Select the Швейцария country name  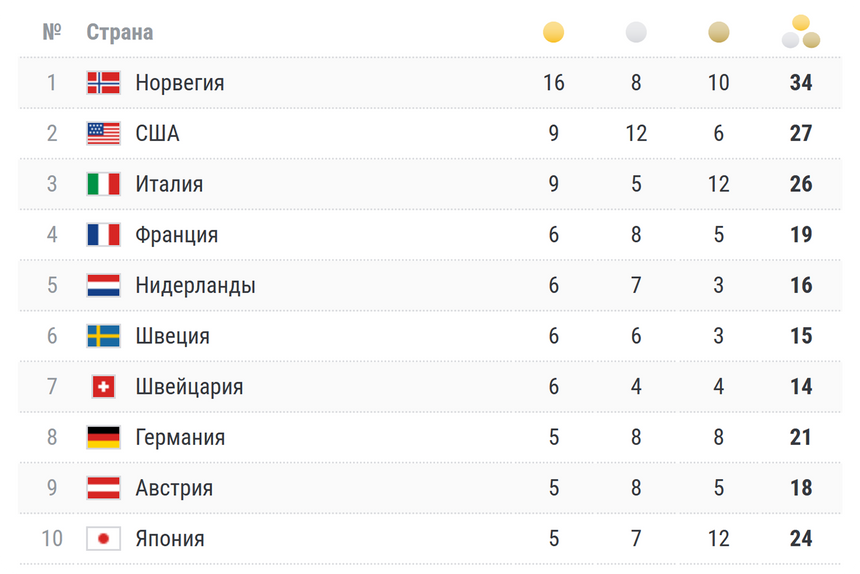coord(189,387)
